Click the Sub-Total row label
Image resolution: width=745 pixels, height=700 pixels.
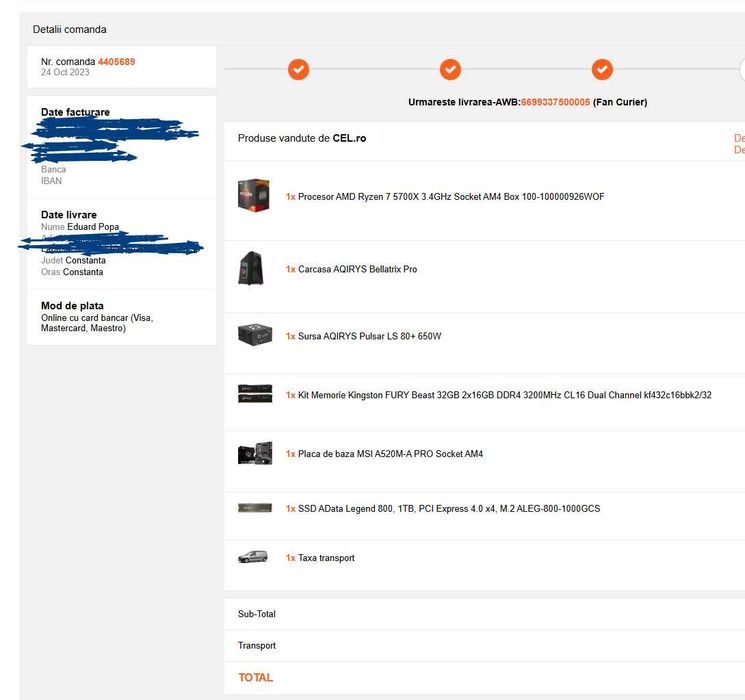click(x=257, y=614)
